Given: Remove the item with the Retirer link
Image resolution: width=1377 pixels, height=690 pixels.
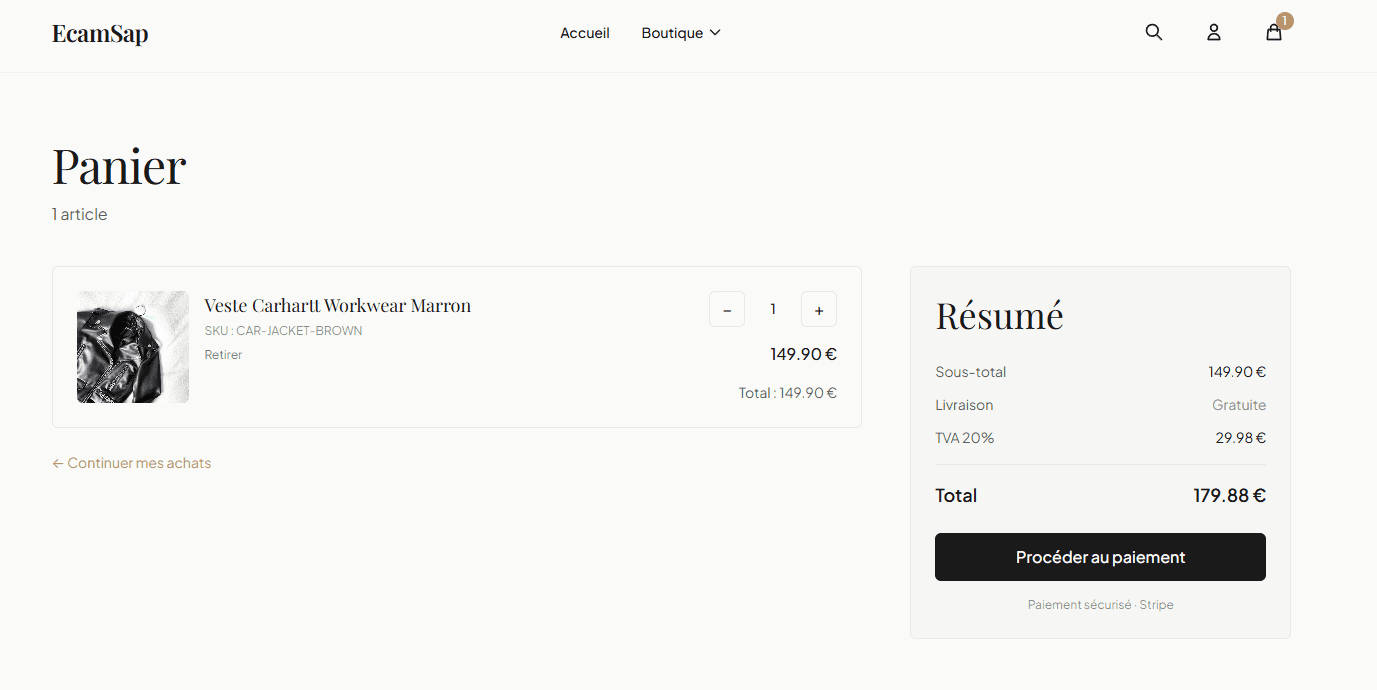Looking at the screenshot, I should (222, 354).
